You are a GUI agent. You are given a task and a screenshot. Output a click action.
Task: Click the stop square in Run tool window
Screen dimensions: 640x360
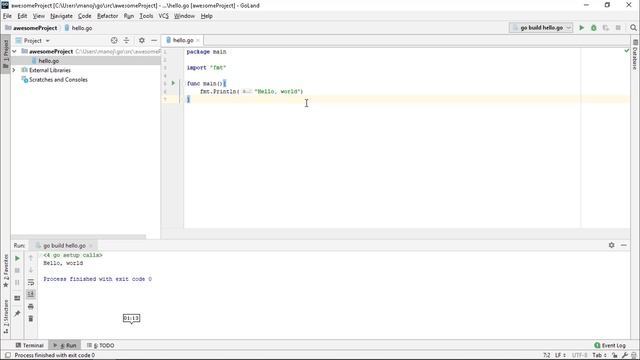pos(17,270)
